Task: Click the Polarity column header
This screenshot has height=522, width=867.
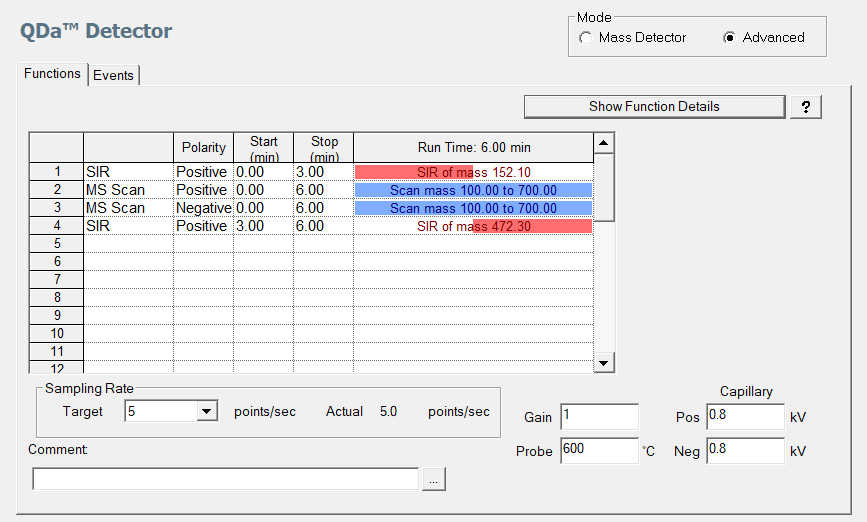Action: [x=203, y=148]
